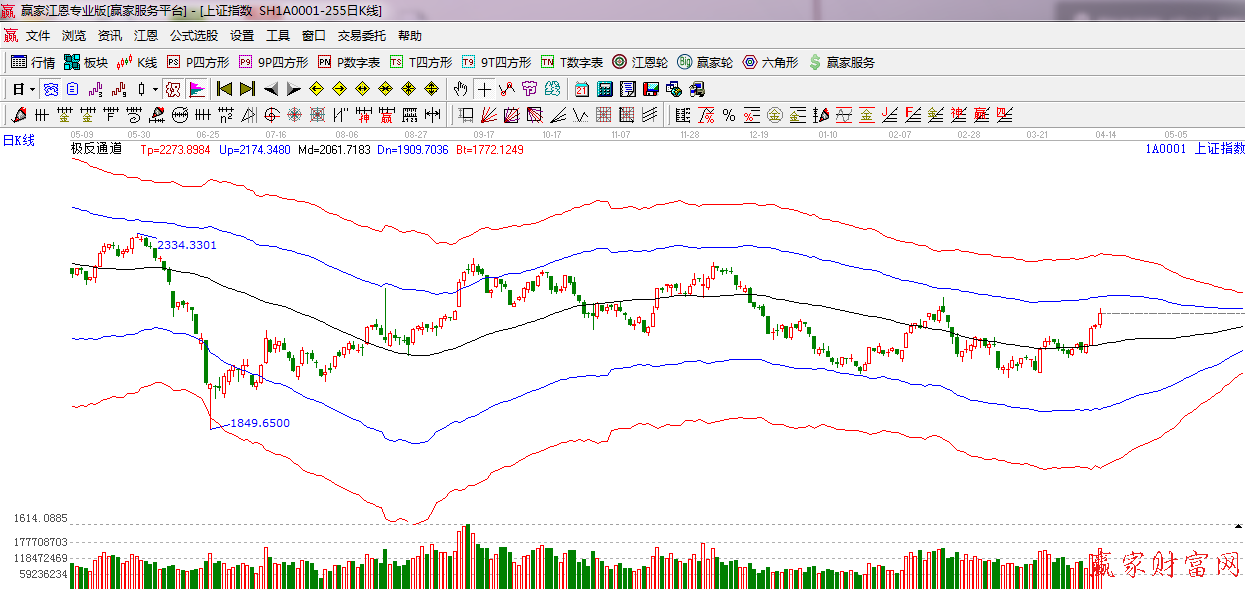
Task: Expand the 日 period dropdown arrow
Action: pos(32,89)
